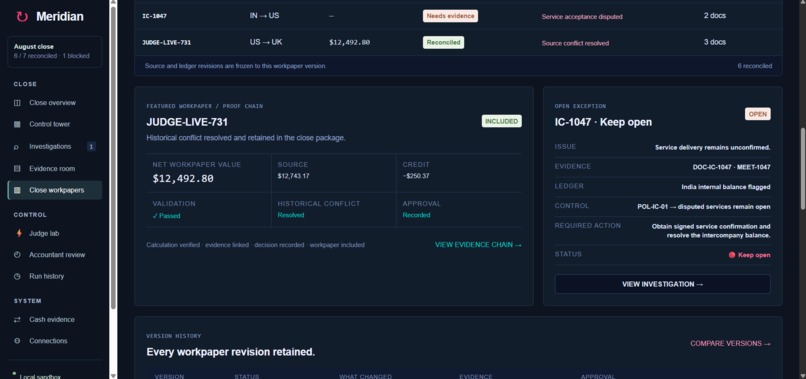Click 'Source conflict resolved' text

pos(575,43)
